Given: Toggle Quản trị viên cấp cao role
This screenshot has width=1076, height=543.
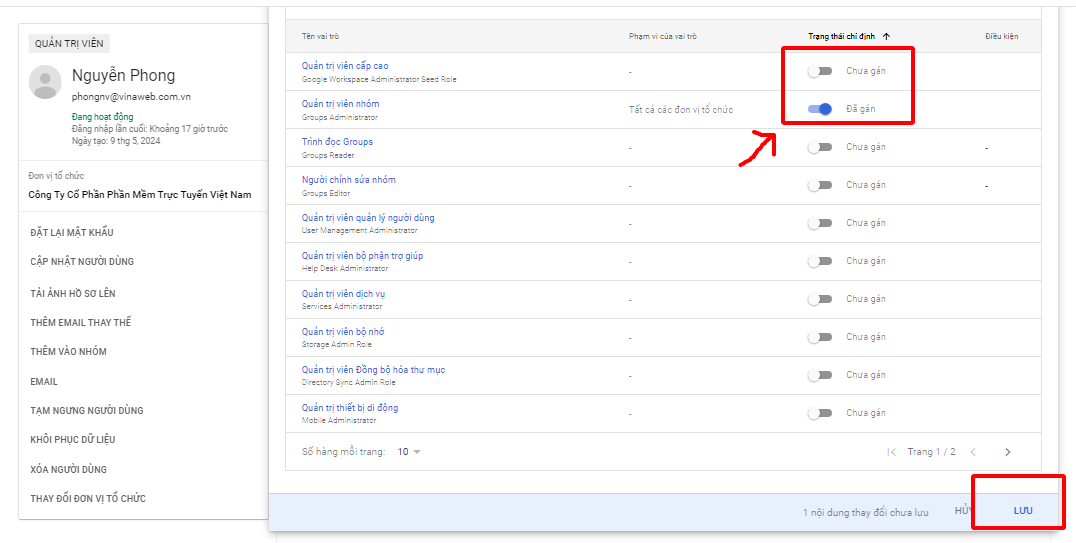Looking at the screenshot, I should click(820, 71).
